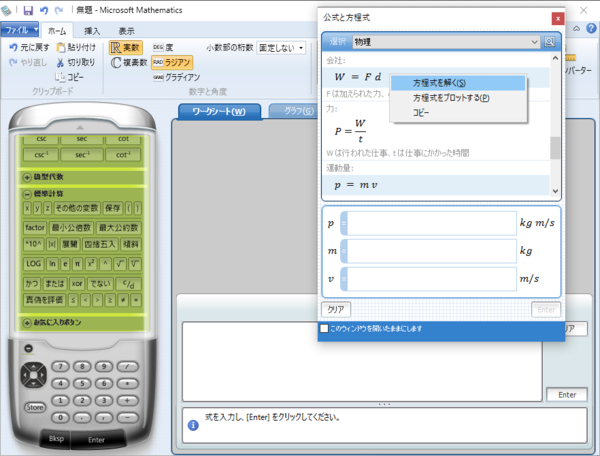The height and width of the screenshot is (456, 600).
Task: Open Help with the question mark icon
Action: [x=591, y=28]
